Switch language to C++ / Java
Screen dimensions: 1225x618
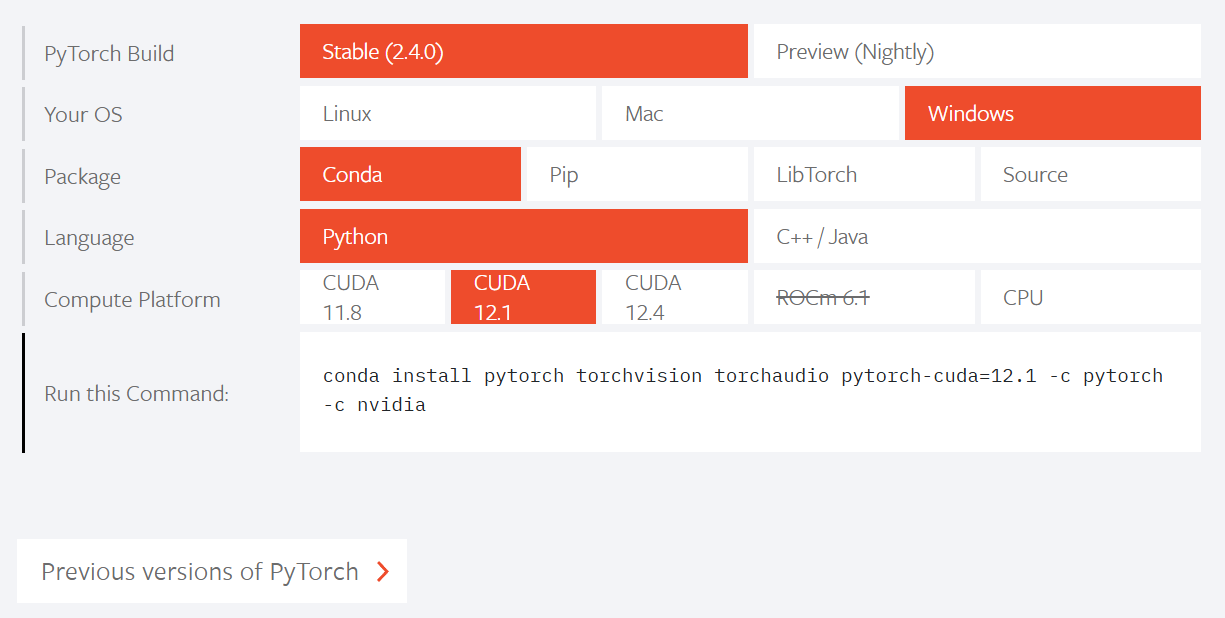coord(976,236)
